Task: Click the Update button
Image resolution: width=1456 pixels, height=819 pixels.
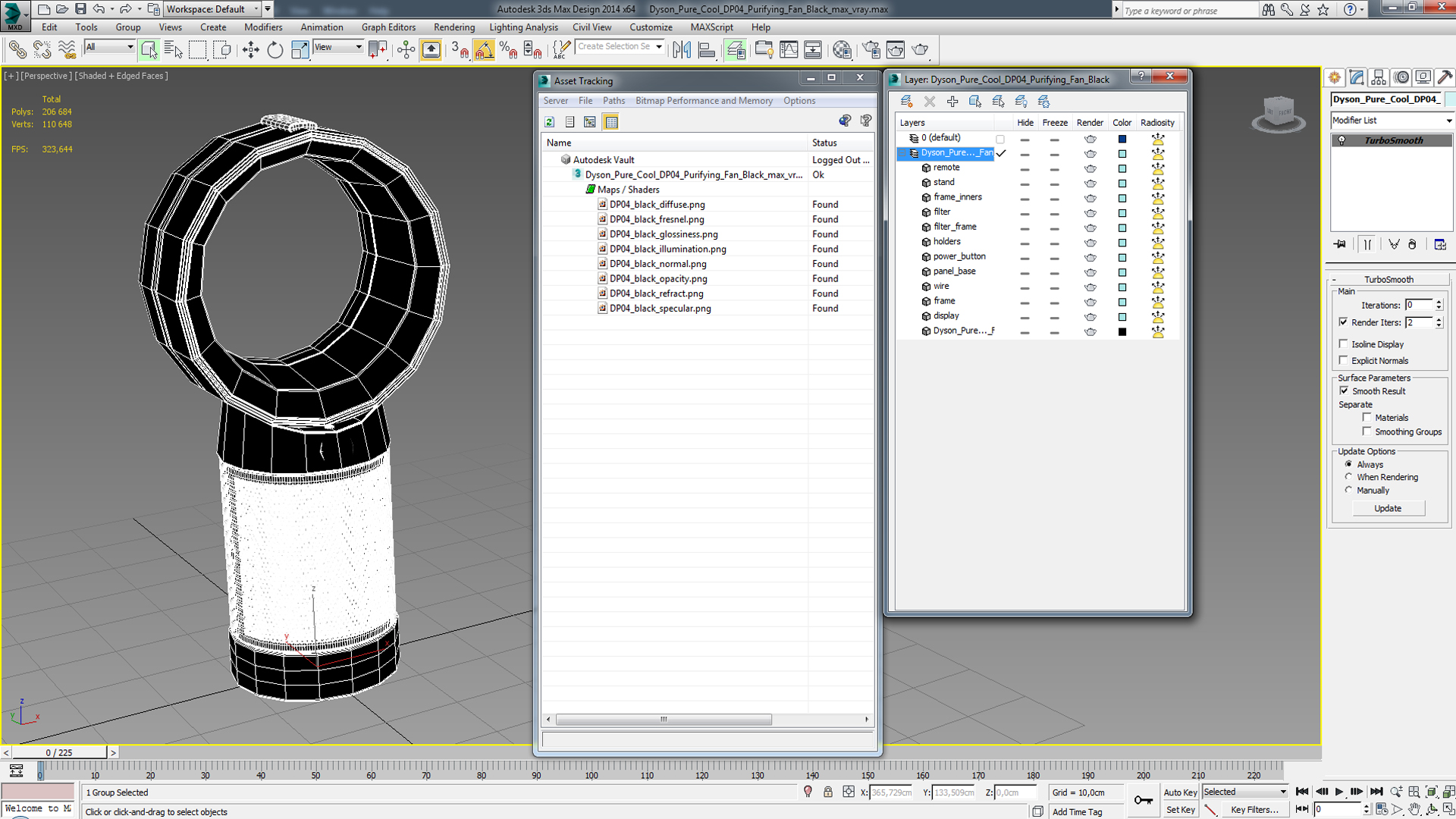Action: 1388,508
